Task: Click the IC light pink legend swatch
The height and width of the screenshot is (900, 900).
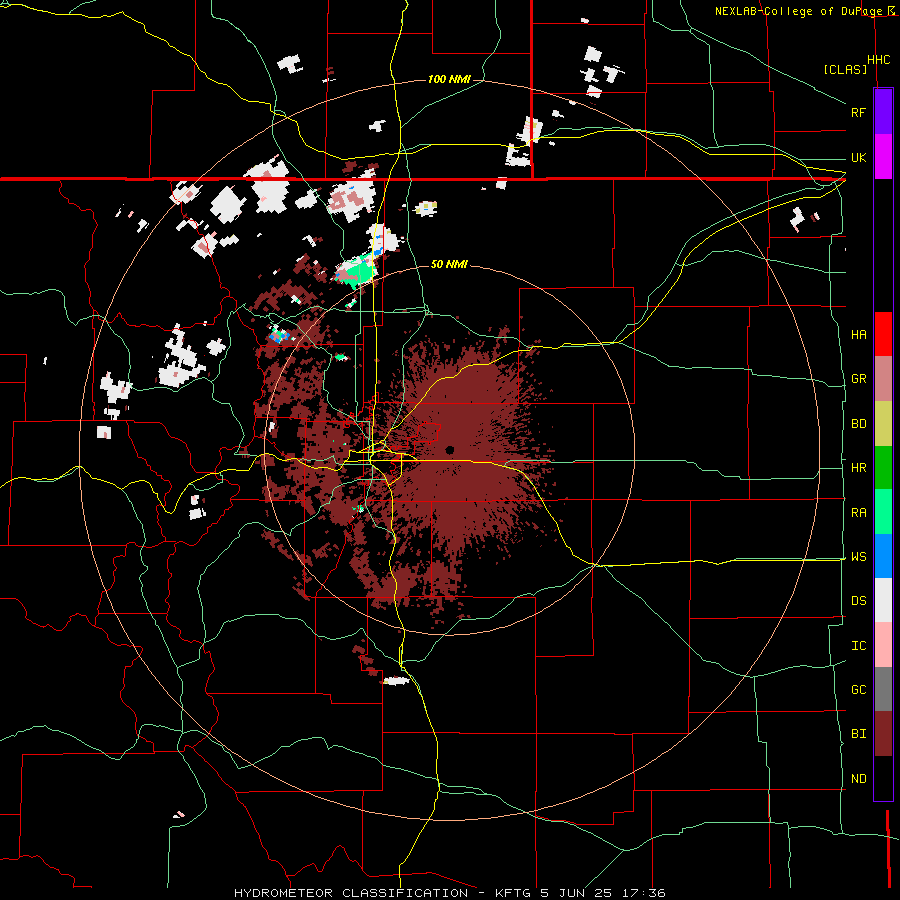Action: [883, 645]
